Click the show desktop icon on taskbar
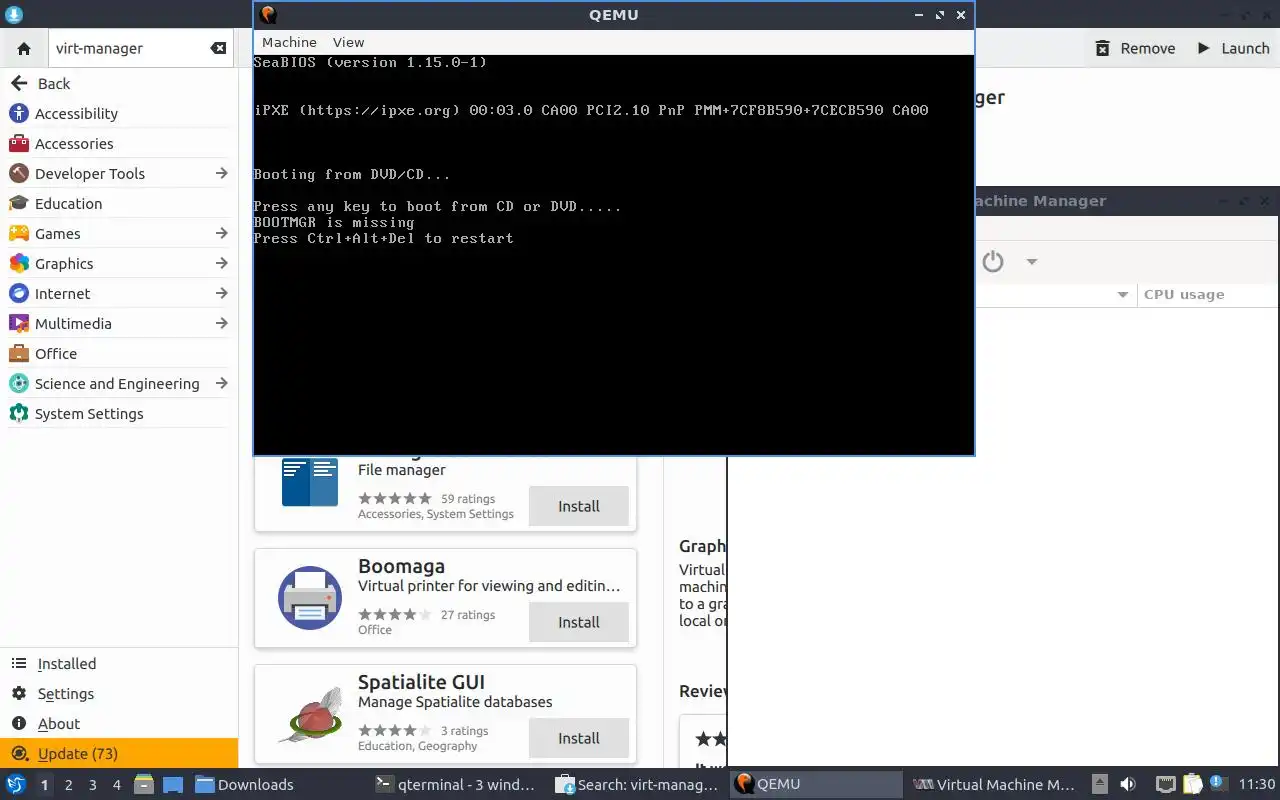1280x800 pixels. click(x=172, y=784)
